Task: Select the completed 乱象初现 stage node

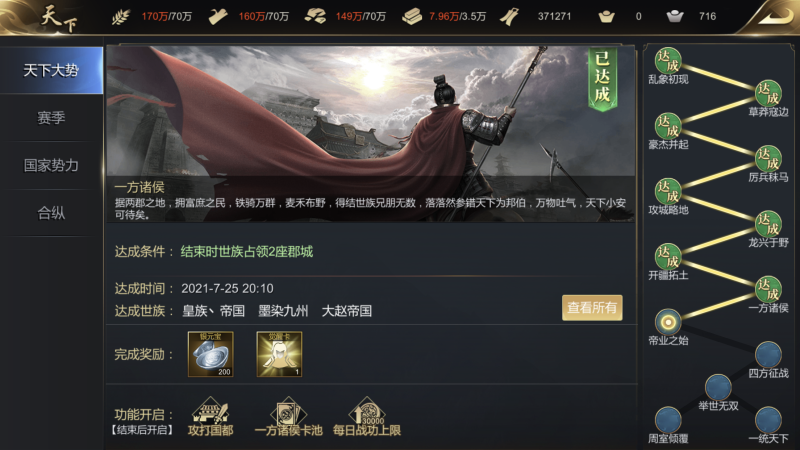Action: [668, 61]
